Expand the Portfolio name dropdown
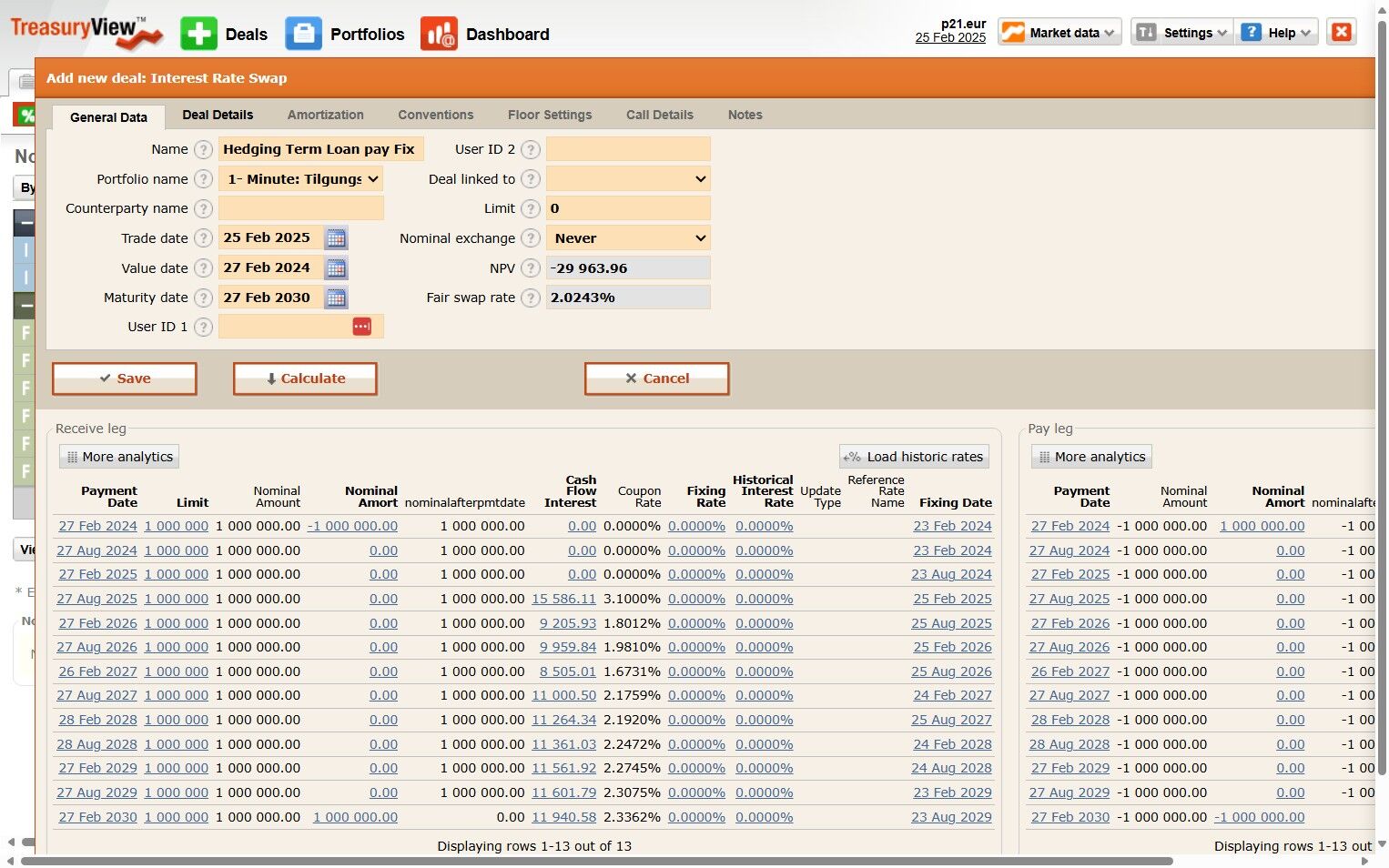1389x868 pixels. pos(300,179)
